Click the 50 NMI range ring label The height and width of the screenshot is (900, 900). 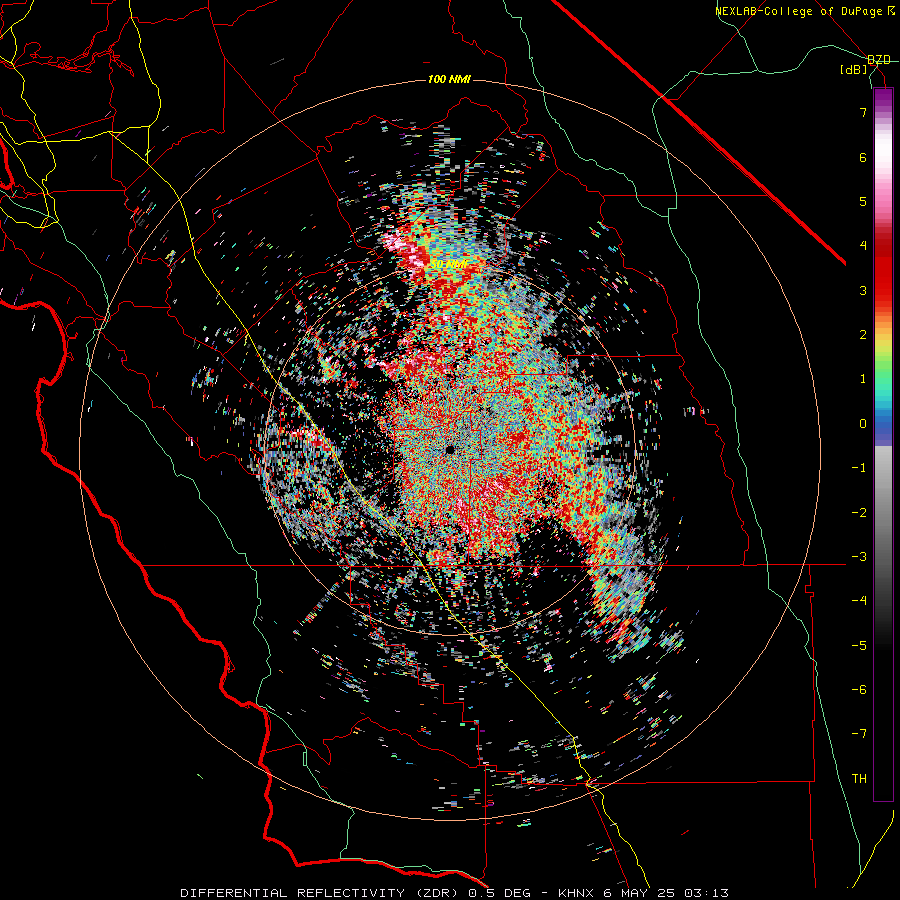coord(449,264)
